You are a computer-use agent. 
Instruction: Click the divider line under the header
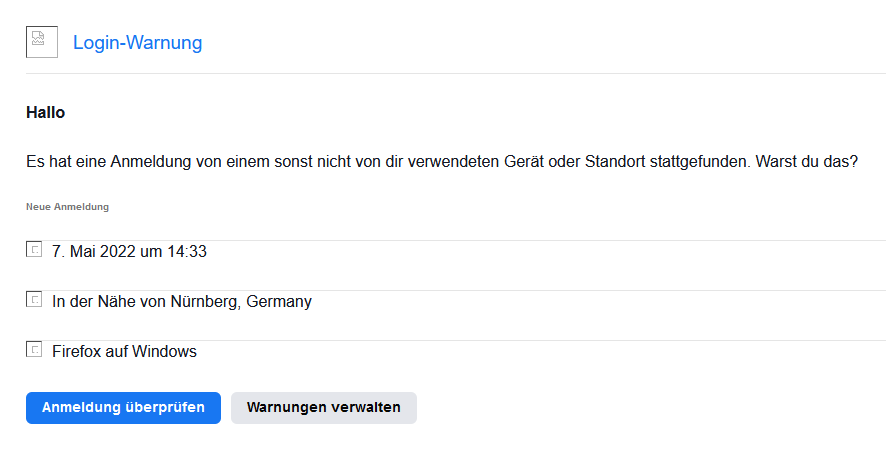[456, 73]
